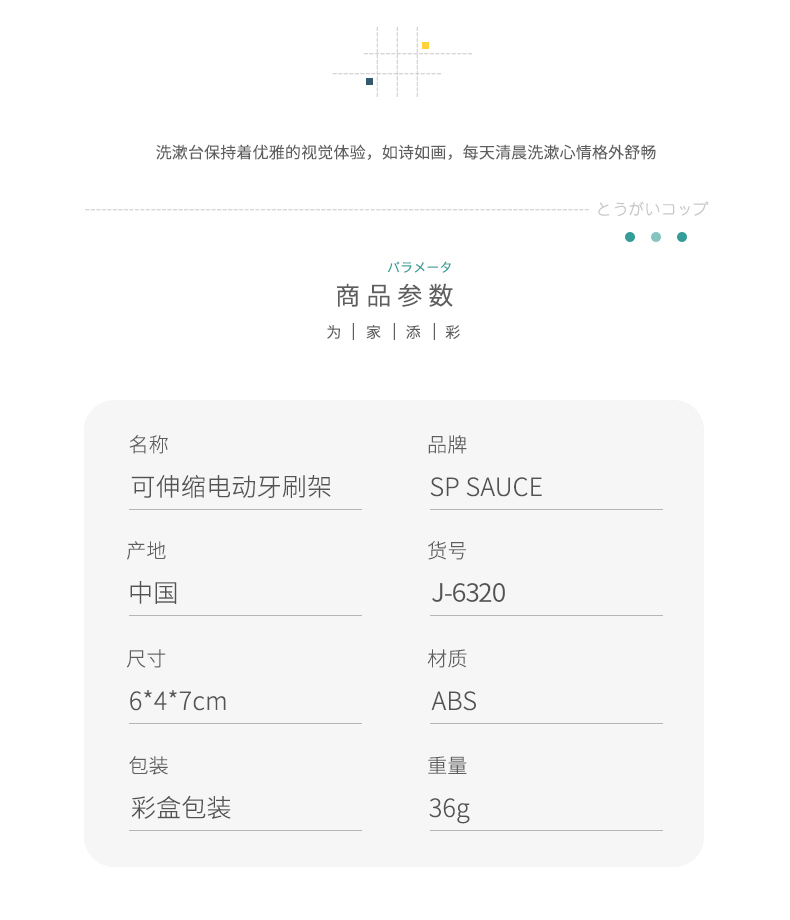The height and width of the screenshot is (920, 790).
Task: Click the dark blue square in the grid decoration
Action: coord(369,81)
